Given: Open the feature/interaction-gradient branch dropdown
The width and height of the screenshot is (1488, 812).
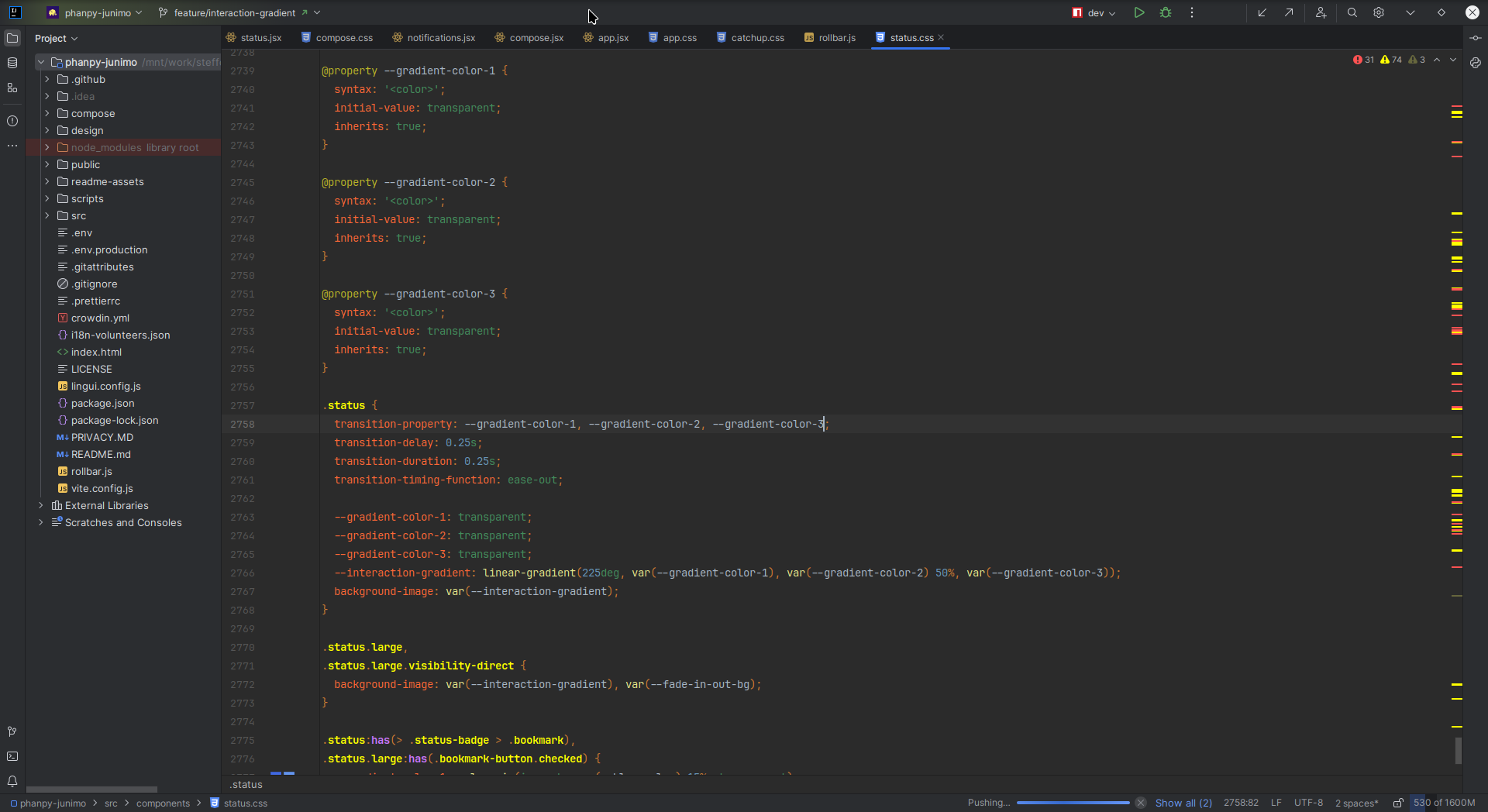Looking at the screenshot, I should coord(239,12).
